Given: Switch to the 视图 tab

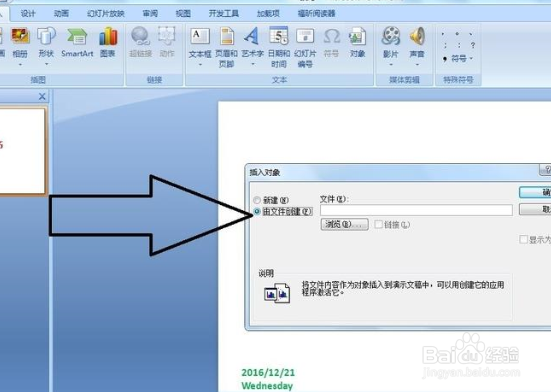Looking at the screenshot, I should tap(183, 13).
